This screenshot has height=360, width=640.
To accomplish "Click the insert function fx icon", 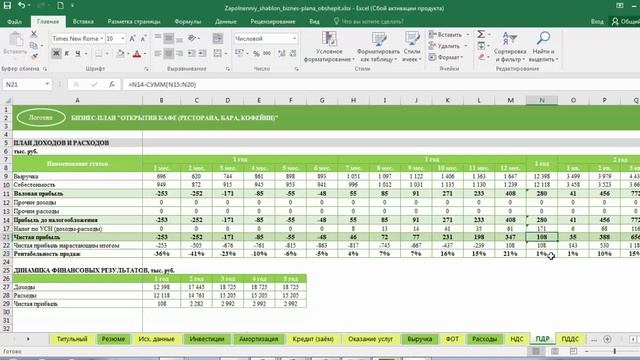I will (x=111, y=84).
